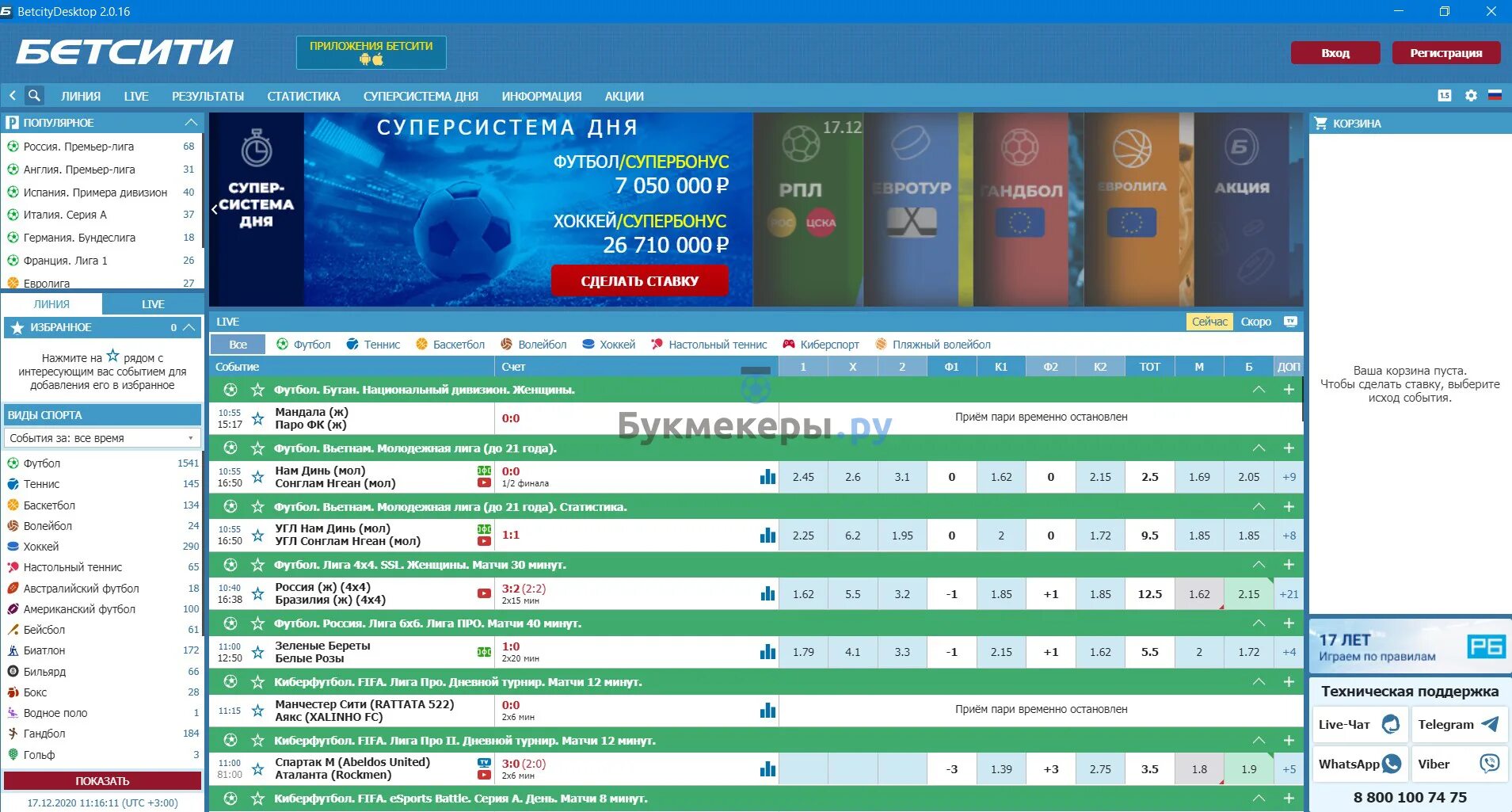Add Бутан Национальный дивизион league with plus icon
Image resolution: width=1512 pixels, height=812 pixels.
(1289, 390)
